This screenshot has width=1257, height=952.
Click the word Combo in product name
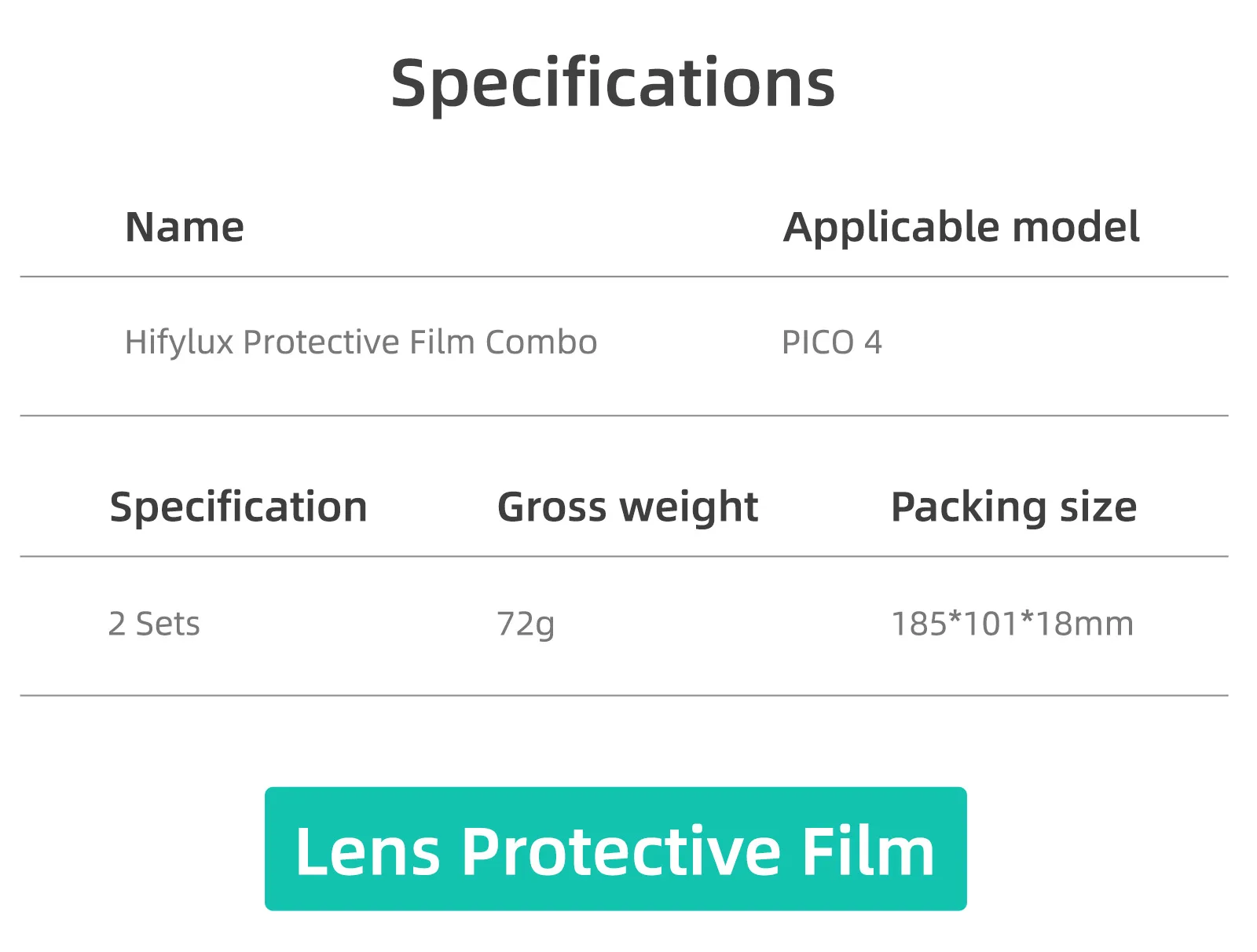[541, 342]
